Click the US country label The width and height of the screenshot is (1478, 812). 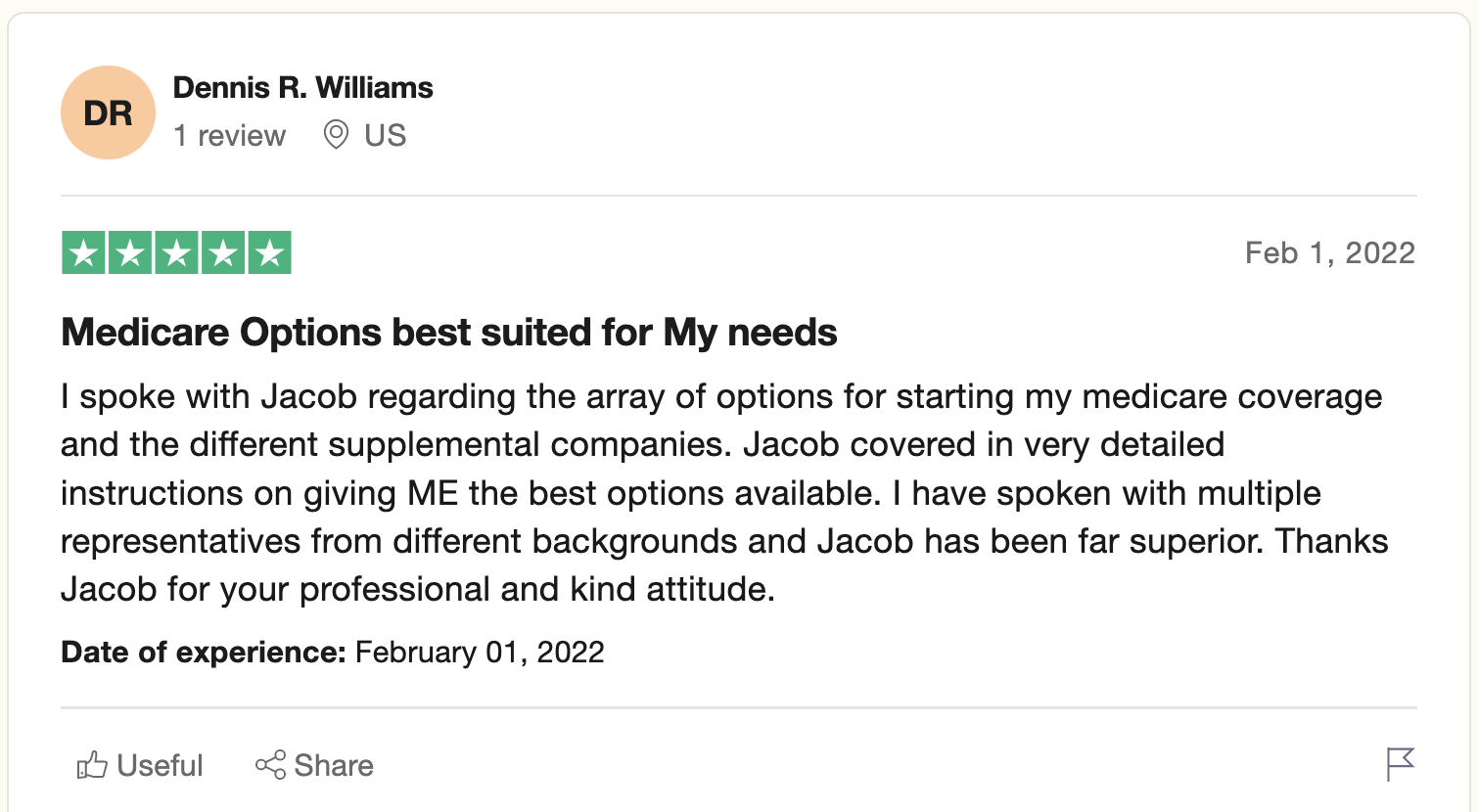click(385, 135)
